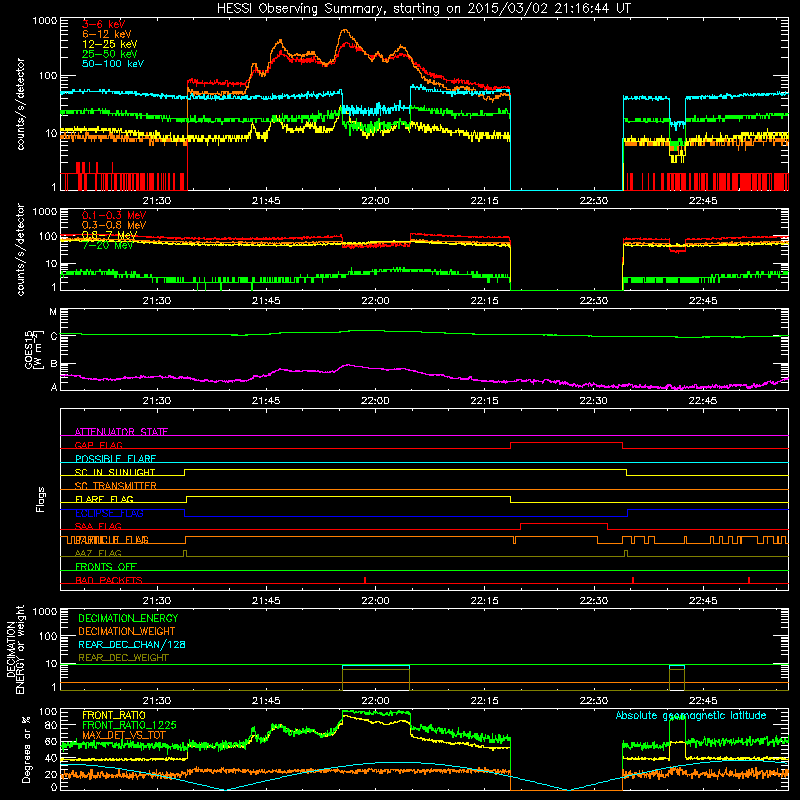
Task: Click the BAD_PACKETS spike just after 22:45
Action: [748, 580]
